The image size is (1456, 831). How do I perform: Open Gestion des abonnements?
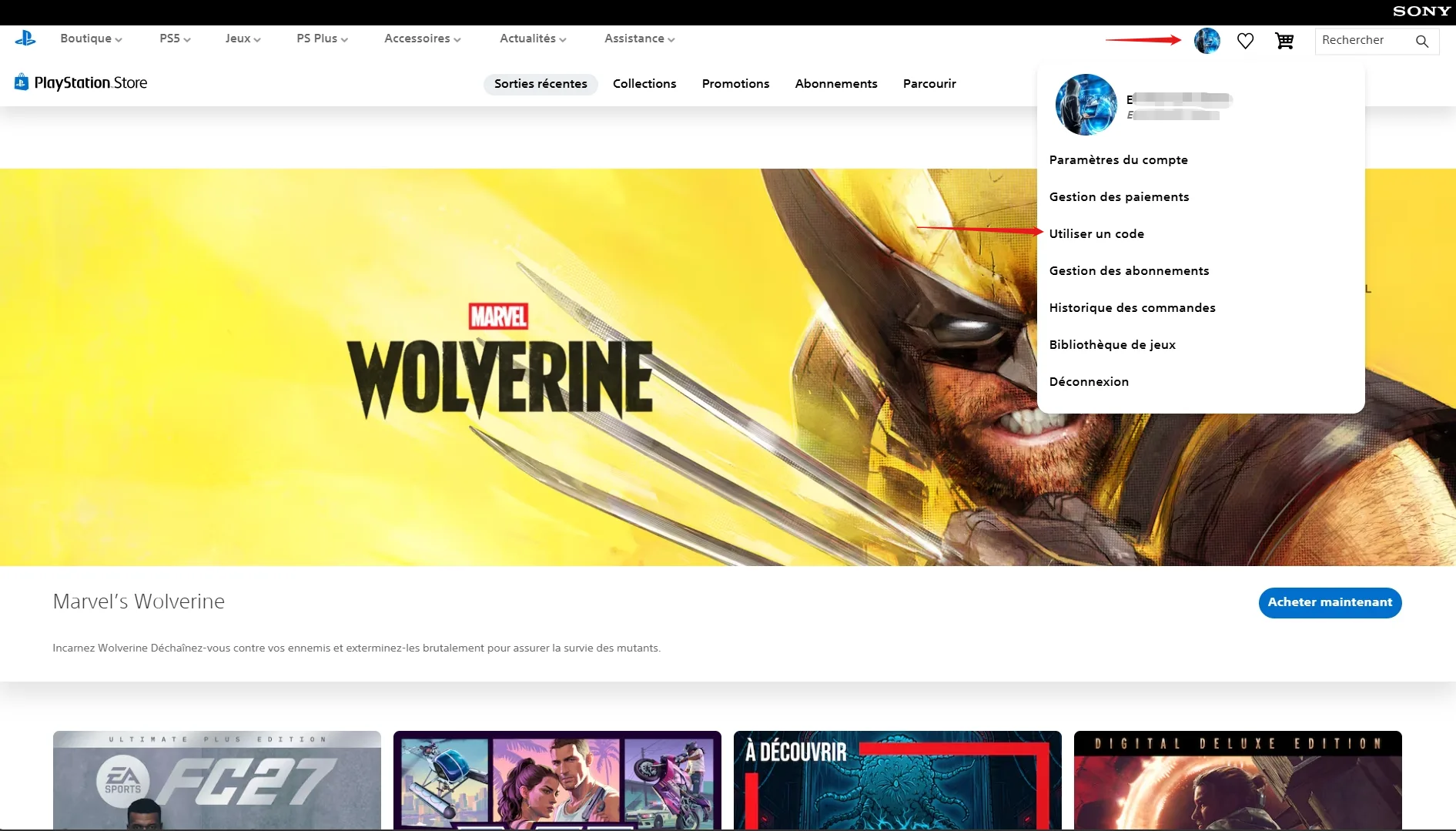pyautogui.click(x=1129, y=271)
